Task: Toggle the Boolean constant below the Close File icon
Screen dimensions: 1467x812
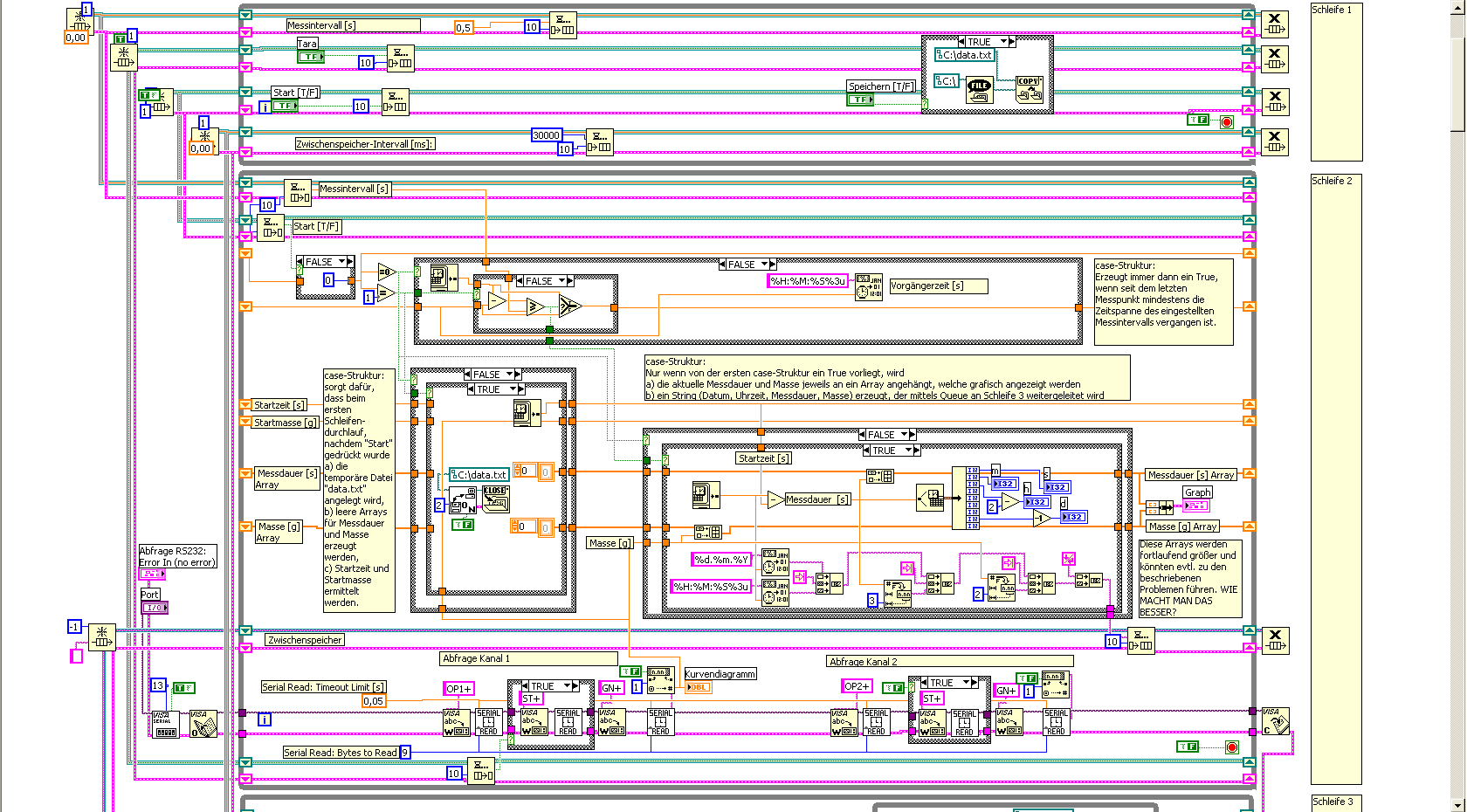Action: point(463,525)
